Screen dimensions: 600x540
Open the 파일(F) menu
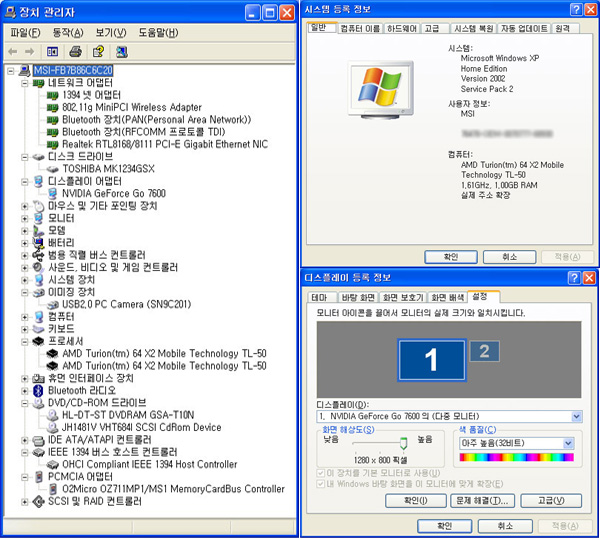pos(25,33)
